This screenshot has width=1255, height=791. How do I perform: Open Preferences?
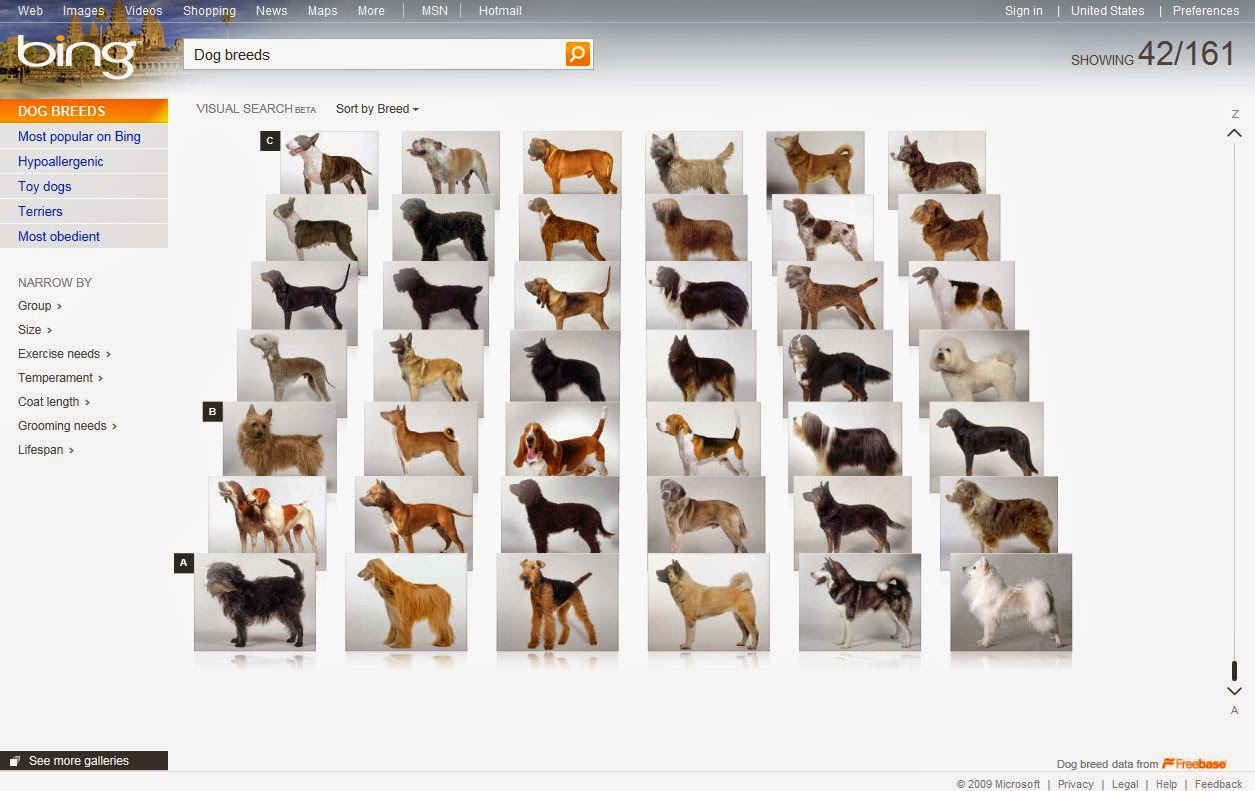click(1206, 11)
